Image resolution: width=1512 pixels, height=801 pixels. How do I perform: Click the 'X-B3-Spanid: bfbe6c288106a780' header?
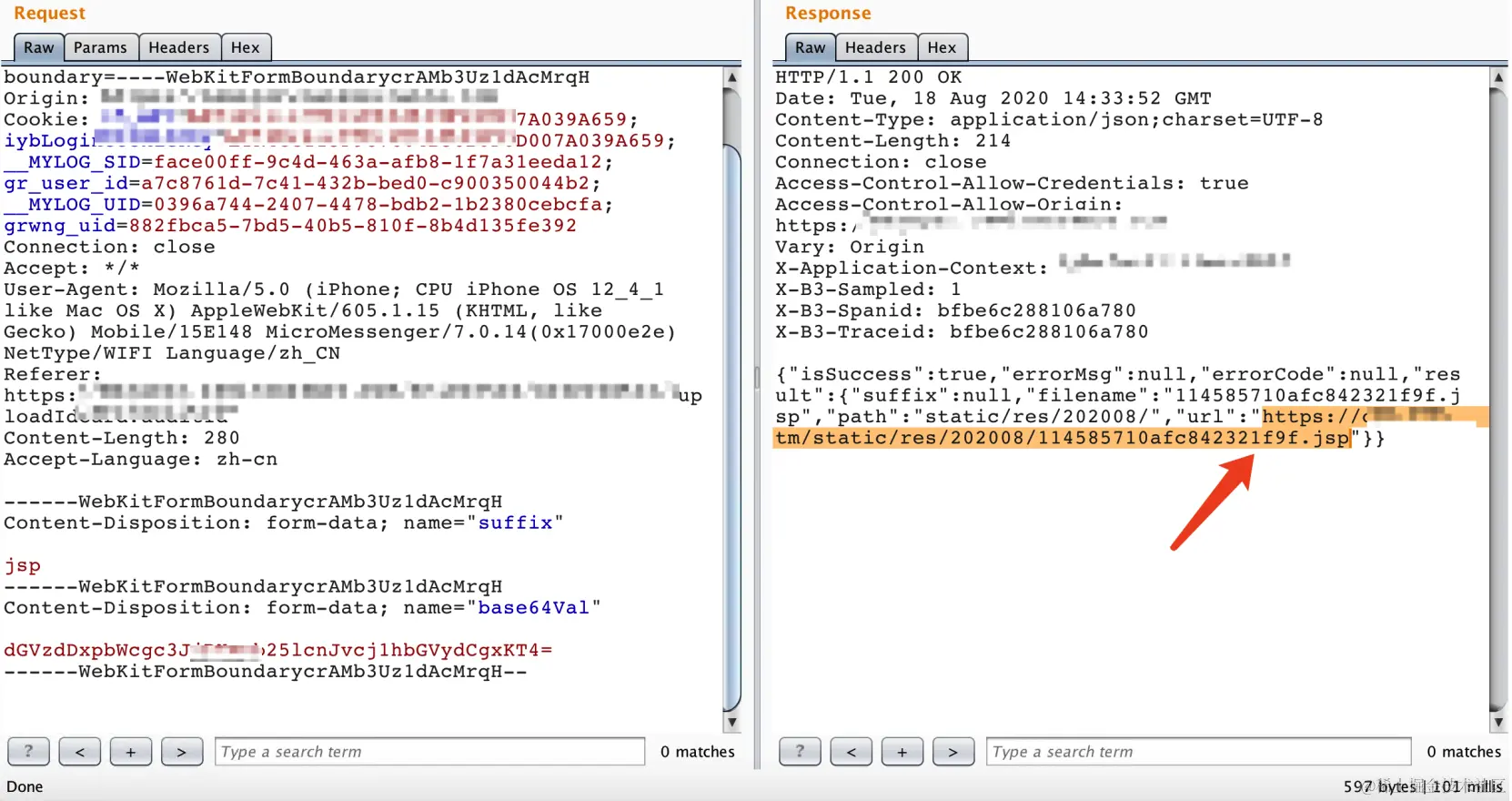(955, 310)
